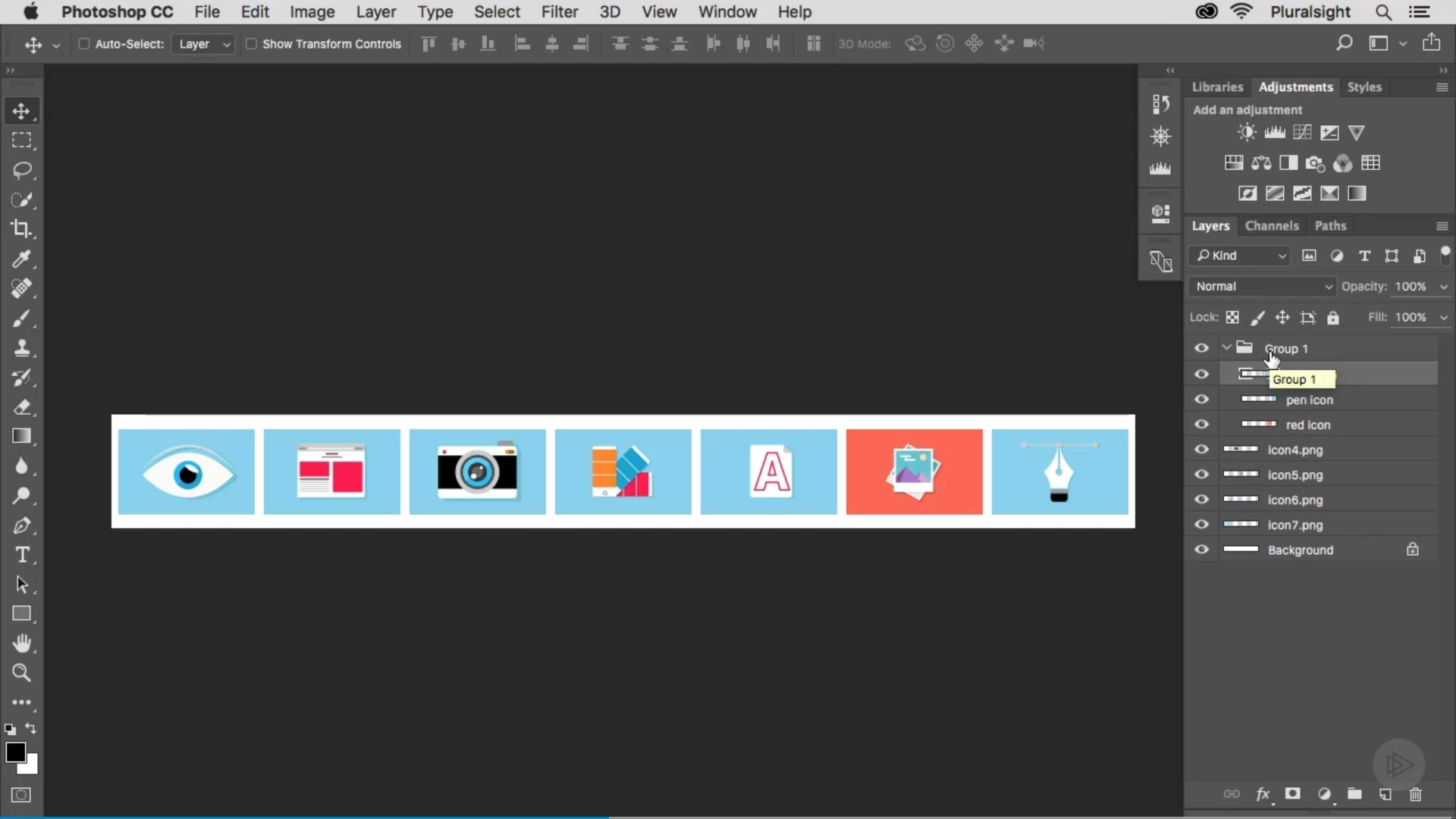The height and width of the screenshot is (819, 1456).
Task: Pick the Eyedropper tool
Action: (x=21, y=259)
